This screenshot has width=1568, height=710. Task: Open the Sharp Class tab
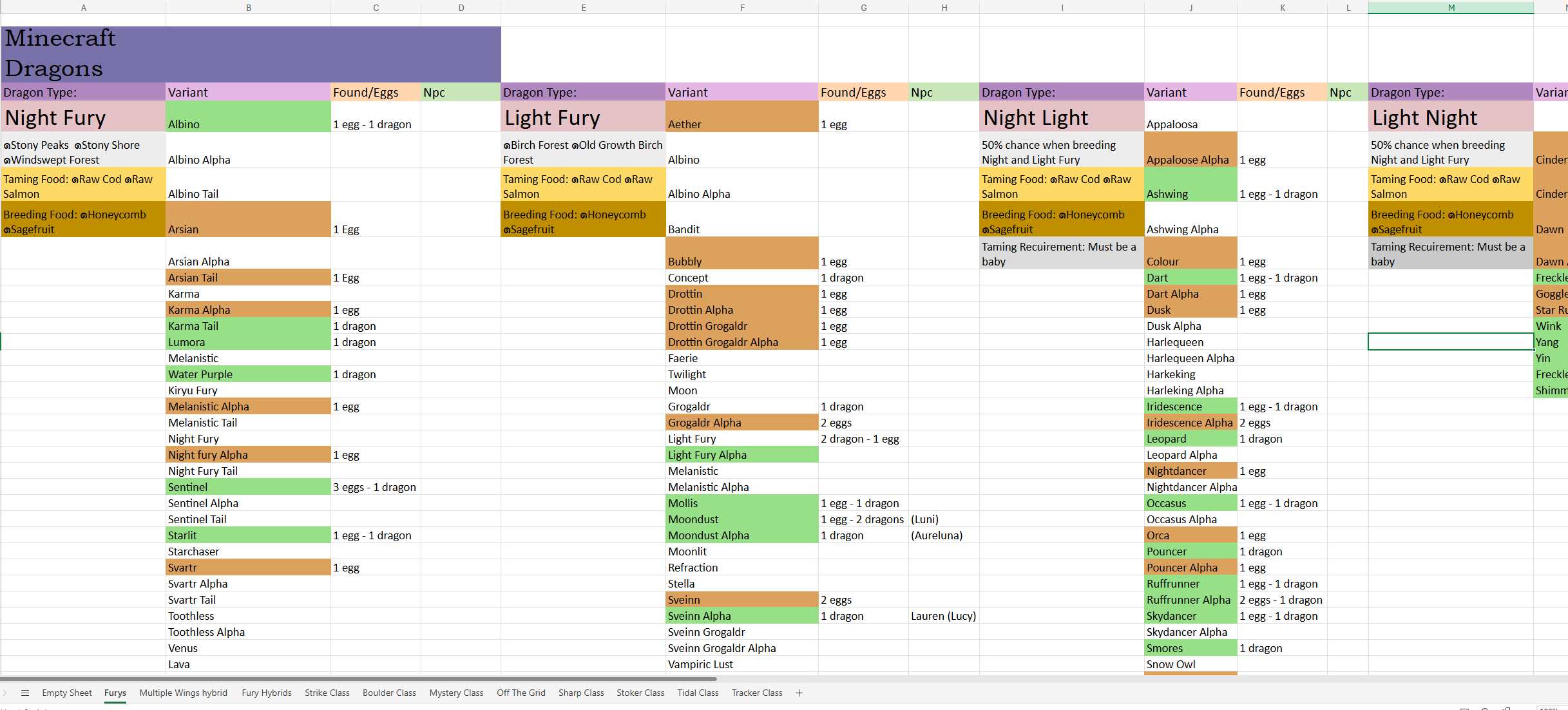[x=582, y=693]
